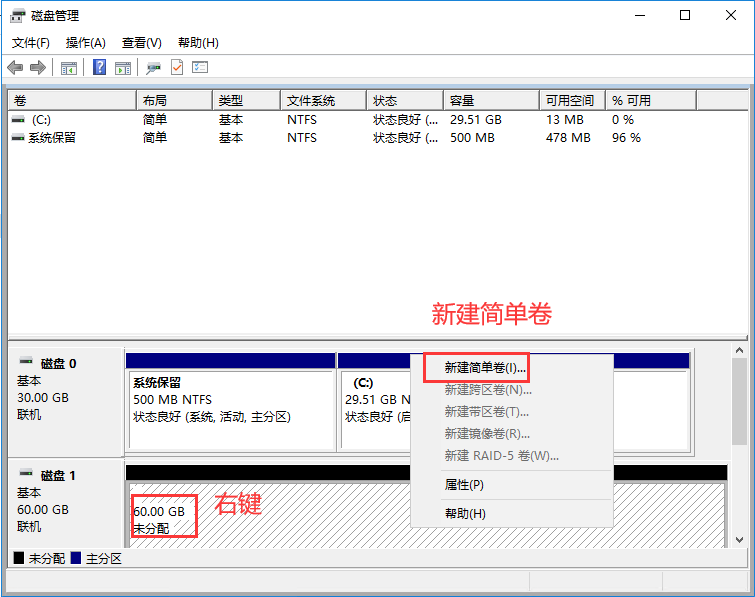Click the scroll down arrow of disk pane
The width and height of the screenshot is (755, 597).
click(x=740, y=540)
